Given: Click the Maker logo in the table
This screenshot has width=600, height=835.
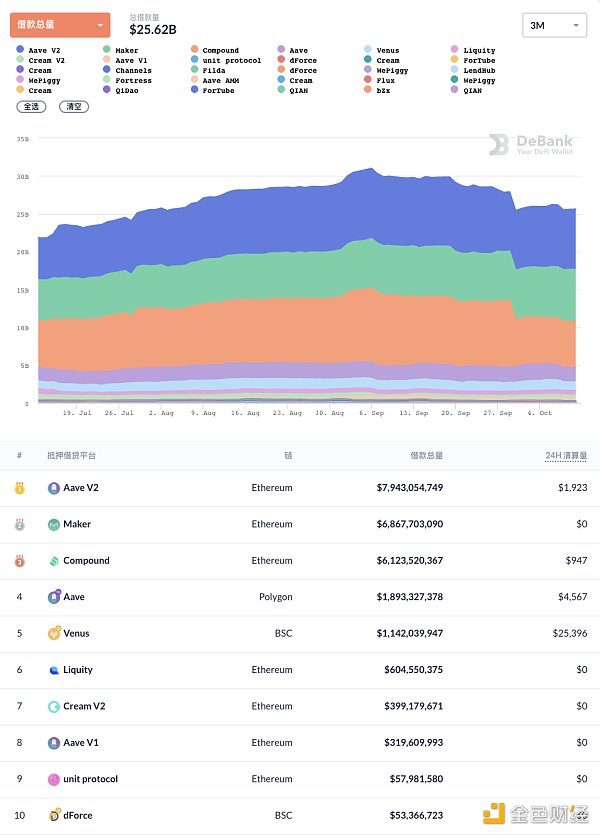Looking at the screenshot, I should pos(54,524).
